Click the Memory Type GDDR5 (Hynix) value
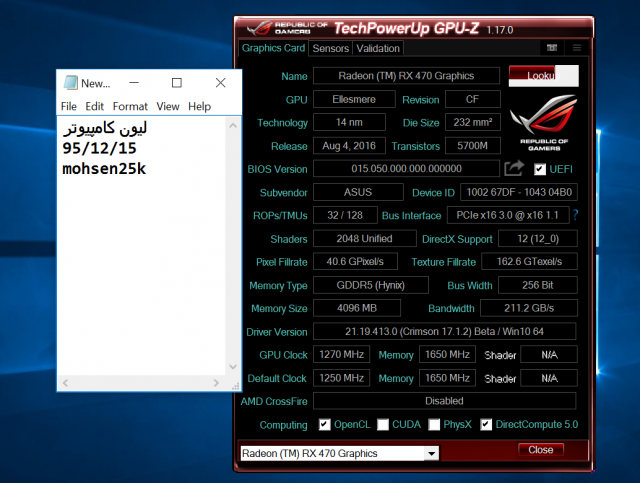Image resolution: width=640 pixels, height=483 pixels. [x=371, y=285]
